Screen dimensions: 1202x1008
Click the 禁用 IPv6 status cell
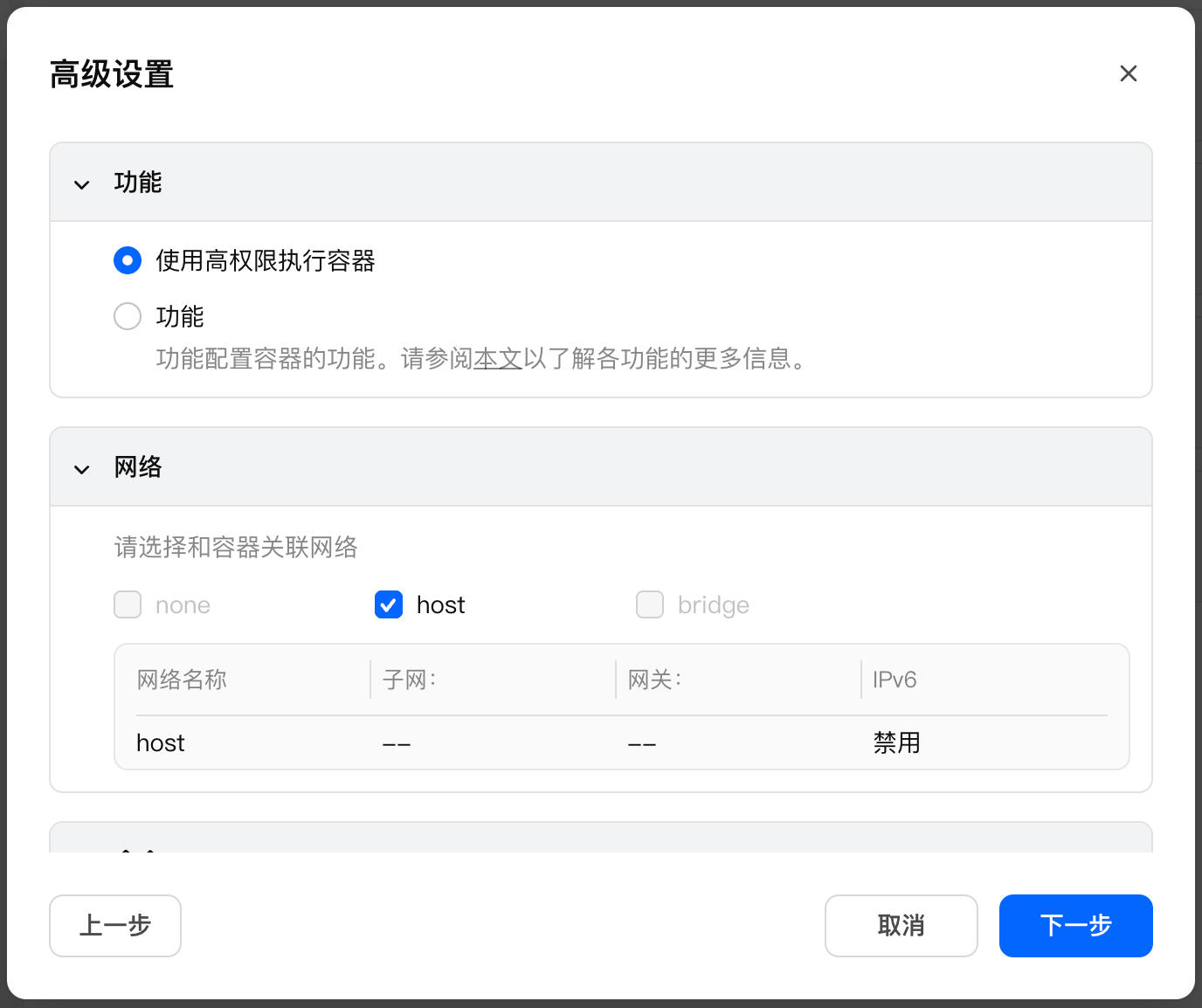pos(896,742)
